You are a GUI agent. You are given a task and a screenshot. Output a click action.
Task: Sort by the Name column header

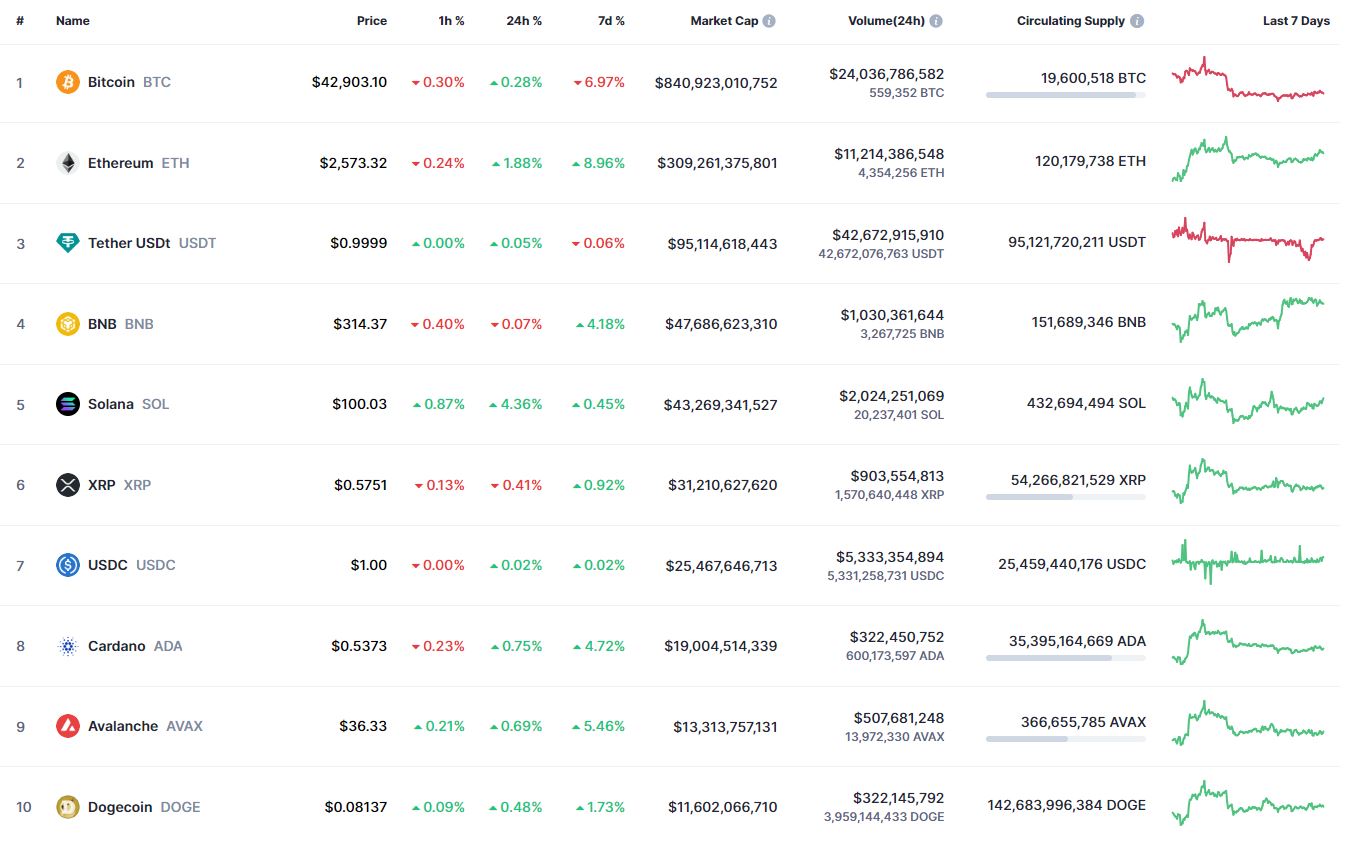click(73, 21)
